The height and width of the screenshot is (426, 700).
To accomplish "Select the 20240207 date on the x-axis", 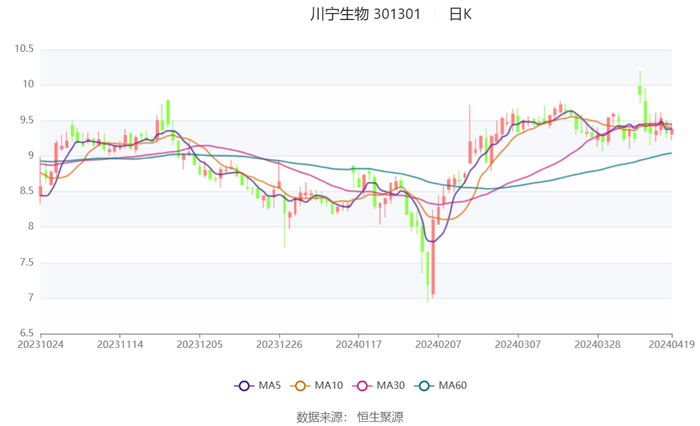I will click(439, 343).
